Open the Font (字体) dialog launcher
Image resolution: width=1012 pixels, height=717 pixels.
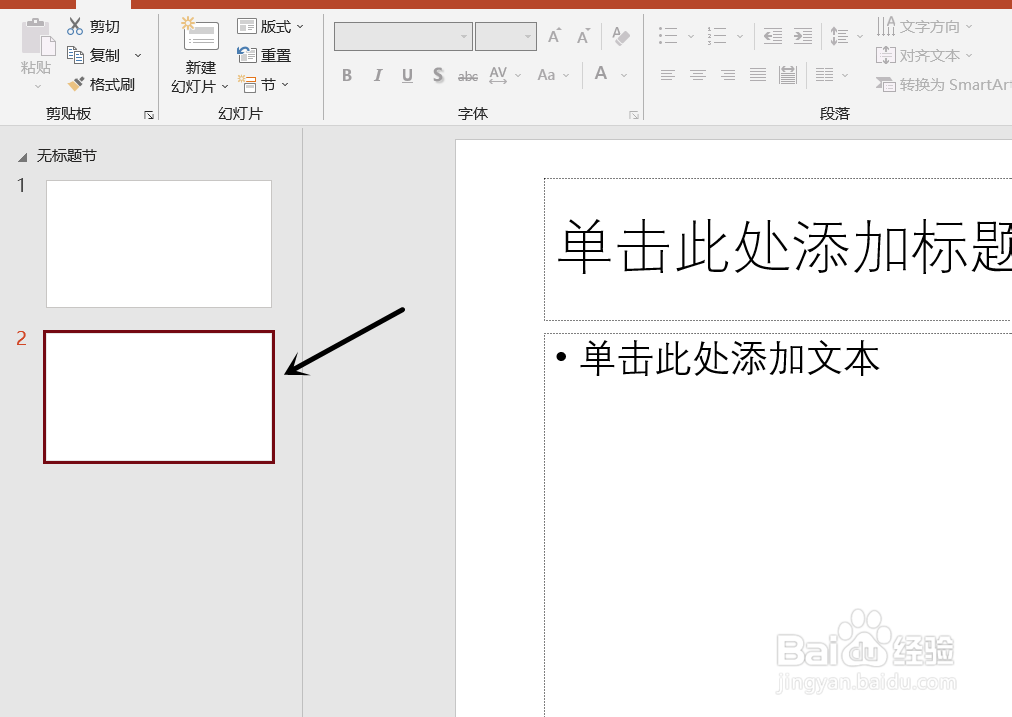click(x=634, y=115)
